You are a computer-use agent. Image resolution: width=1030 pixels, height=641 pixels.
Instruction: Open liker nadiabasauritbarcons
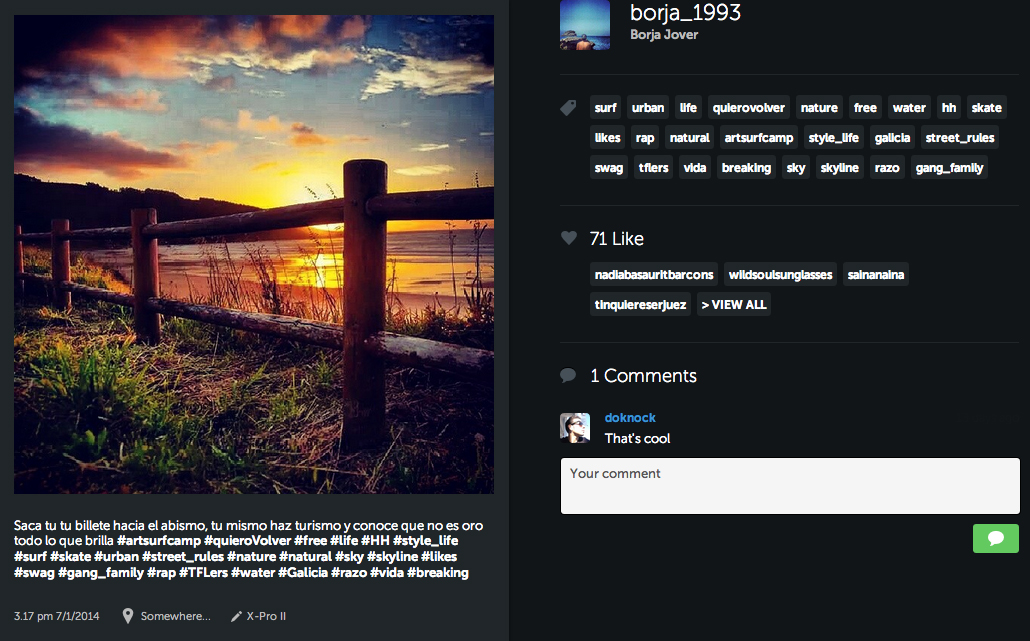click(x=654, y=275)
